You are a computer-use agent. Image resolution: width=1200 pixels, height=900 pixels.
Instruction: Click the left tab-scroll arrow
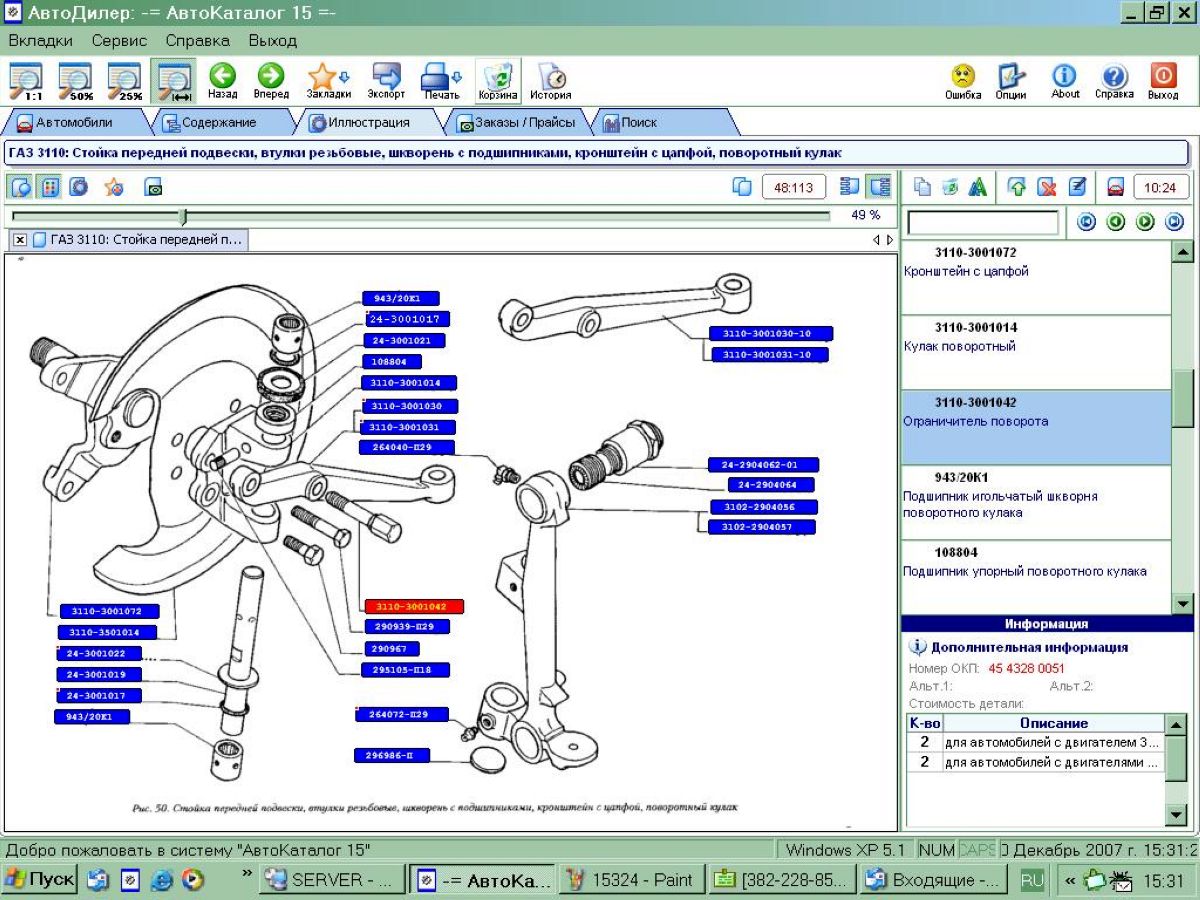(877, 240)
